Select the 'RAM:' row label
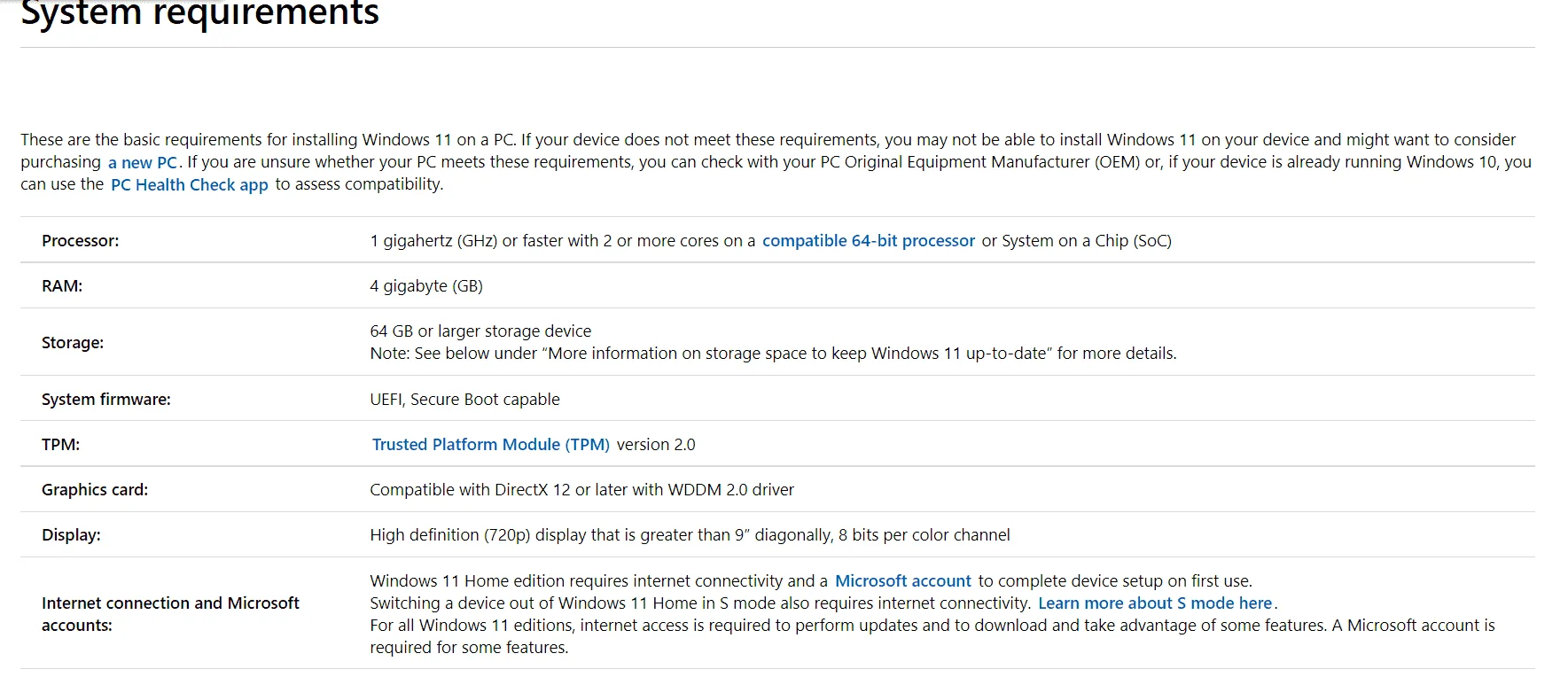1568x677 pixels. point(62,286)
